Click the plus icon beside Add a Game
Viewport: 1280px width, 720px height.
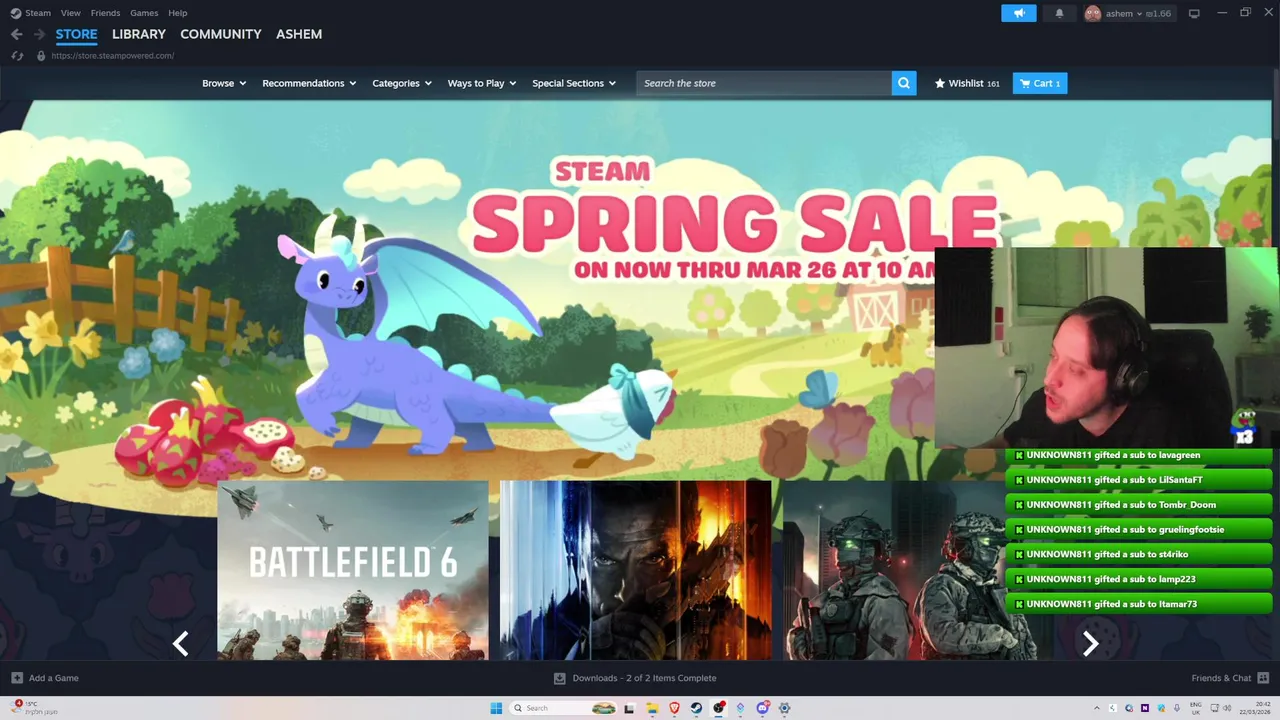pos(17,678)
